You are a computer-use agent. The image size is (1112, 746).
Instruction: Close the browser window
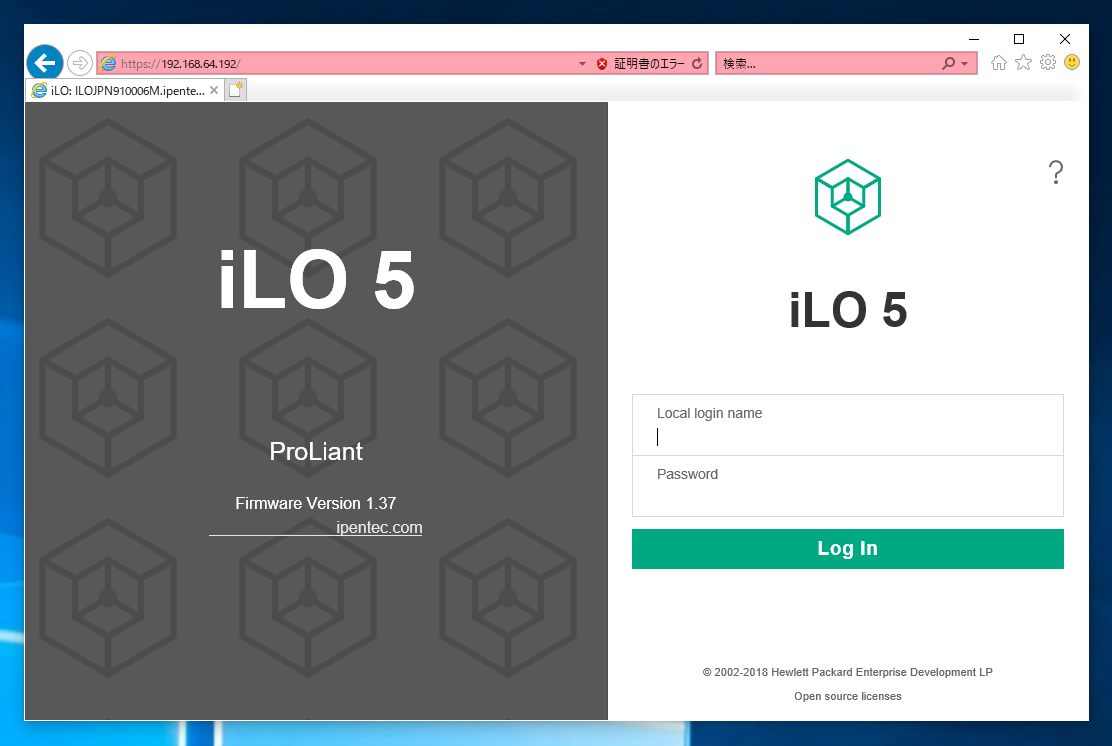[1064, 39]
